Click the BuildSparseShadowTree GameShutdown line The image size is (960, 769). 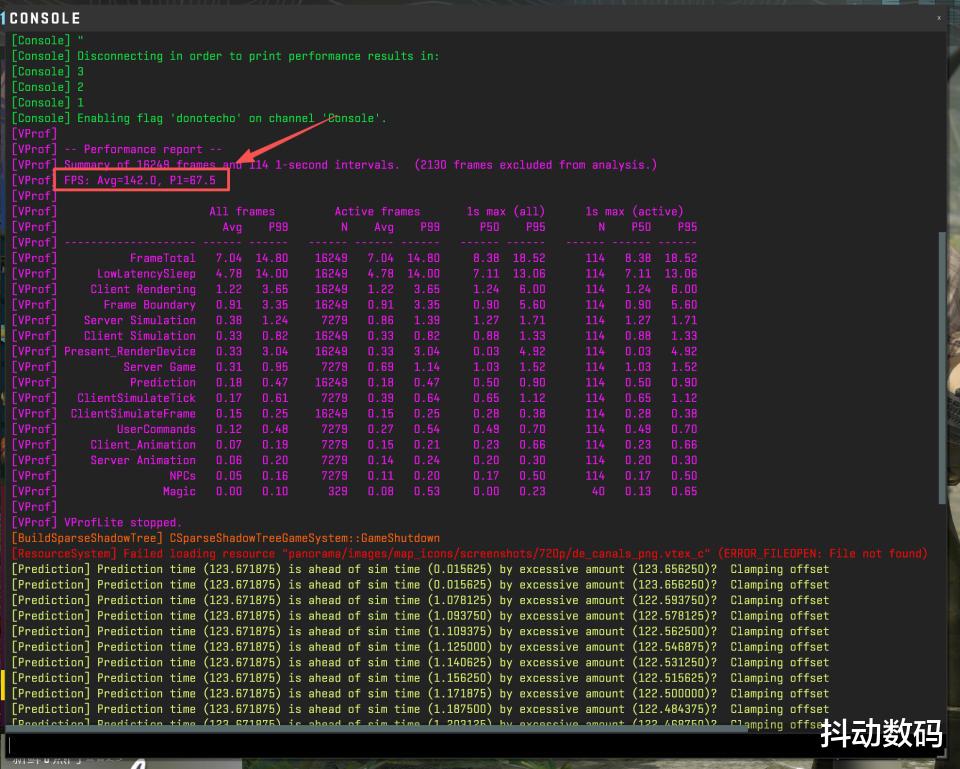[x=225, y=538]
